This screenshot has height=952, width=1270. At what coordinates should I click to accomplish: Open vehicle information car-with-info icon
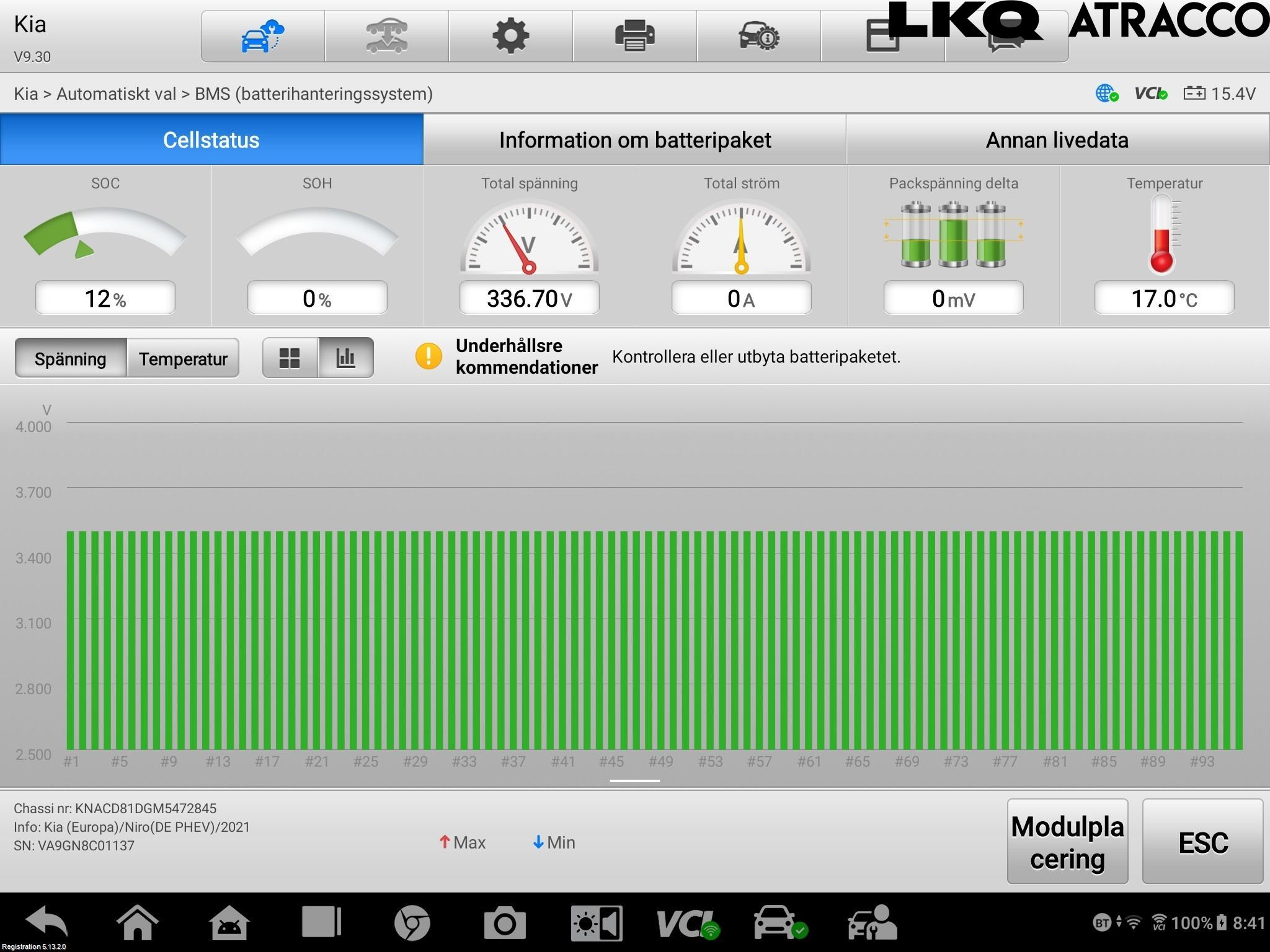[x=758, y=36]
